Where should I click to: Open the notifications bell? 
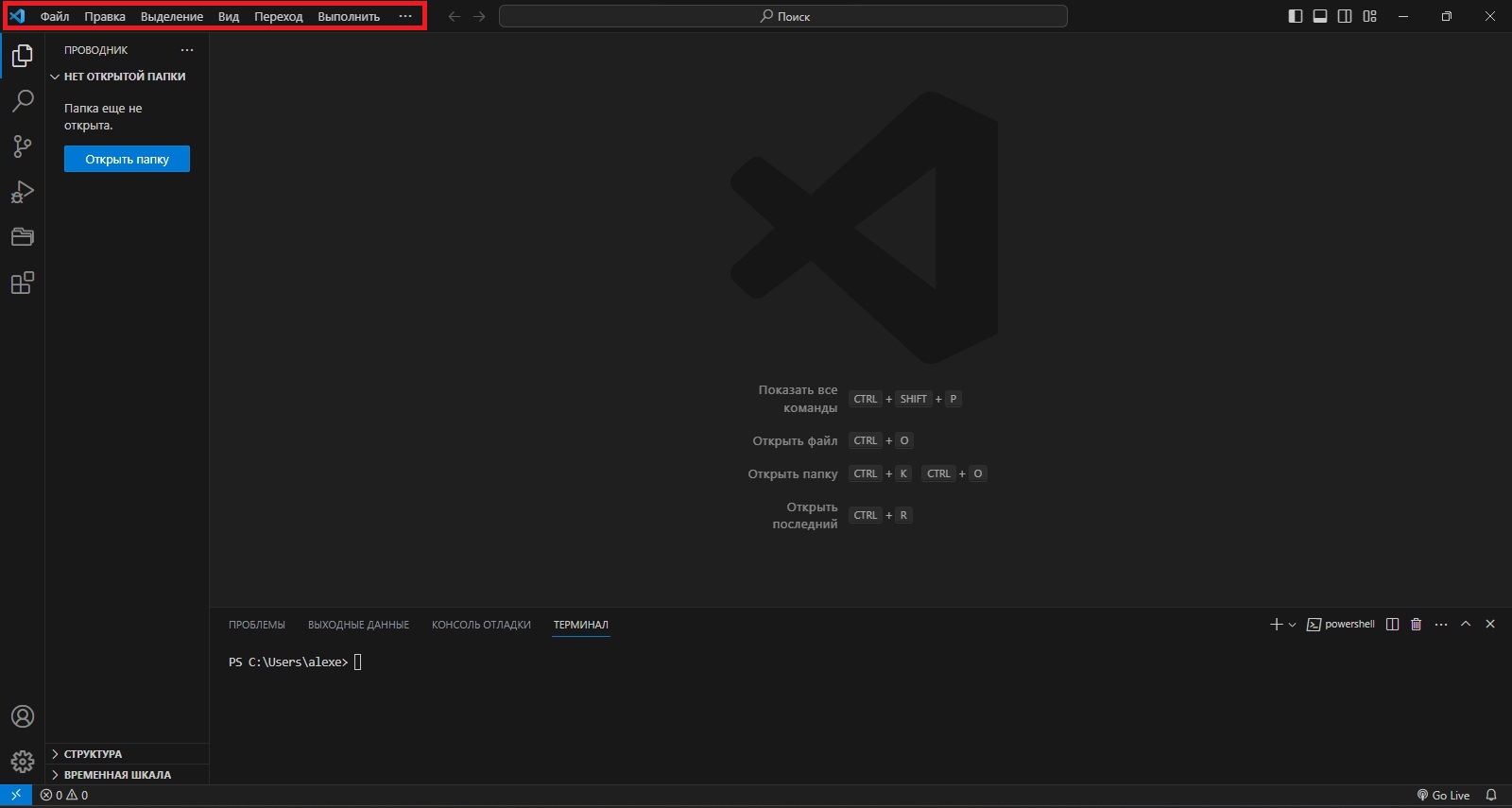tap(1491, 796)
